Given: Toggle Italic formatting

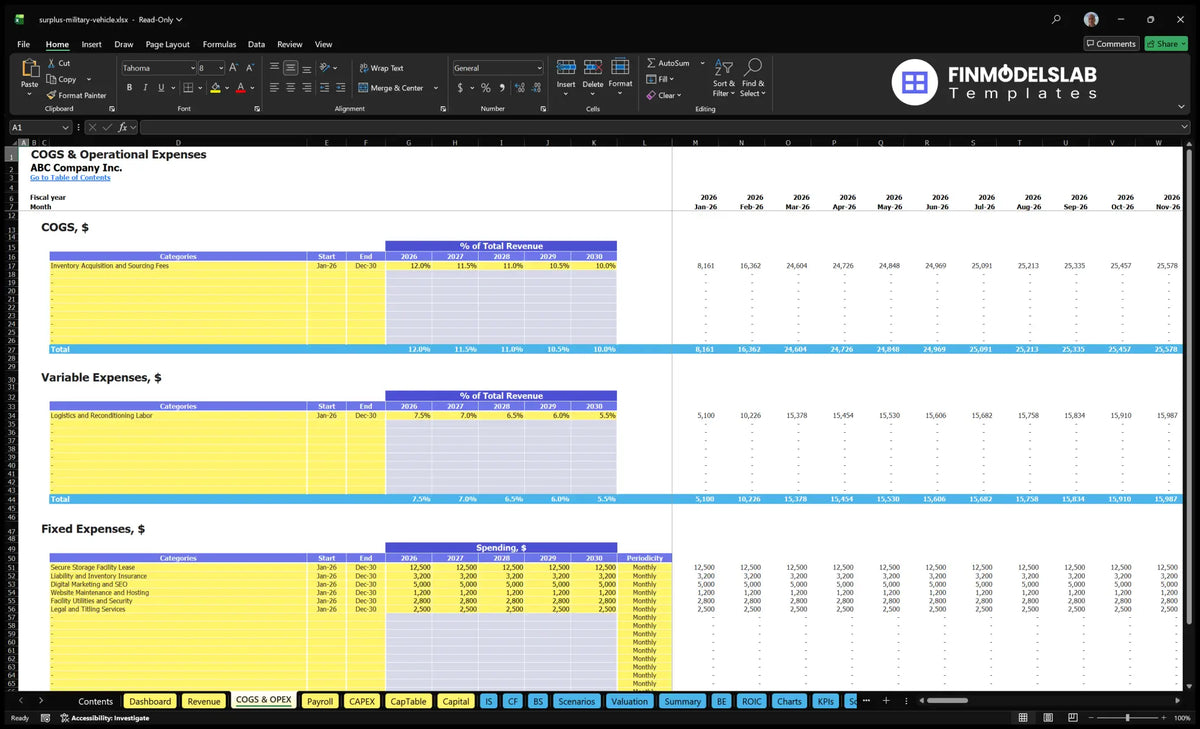Looking at the screenshot, I should click(145, 88).
